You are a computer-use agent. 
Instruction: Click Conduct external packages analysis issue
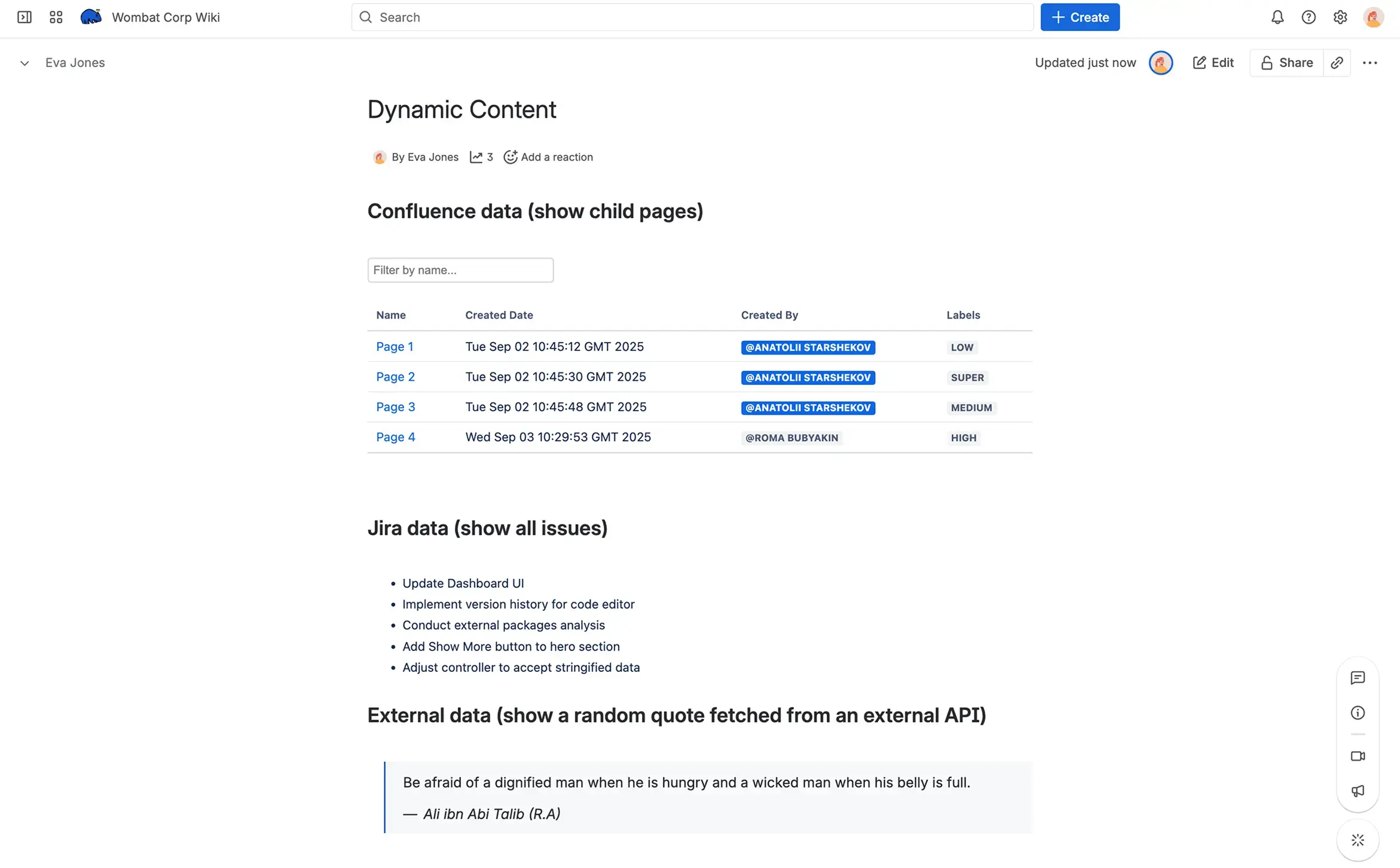(x=503, y=625)
